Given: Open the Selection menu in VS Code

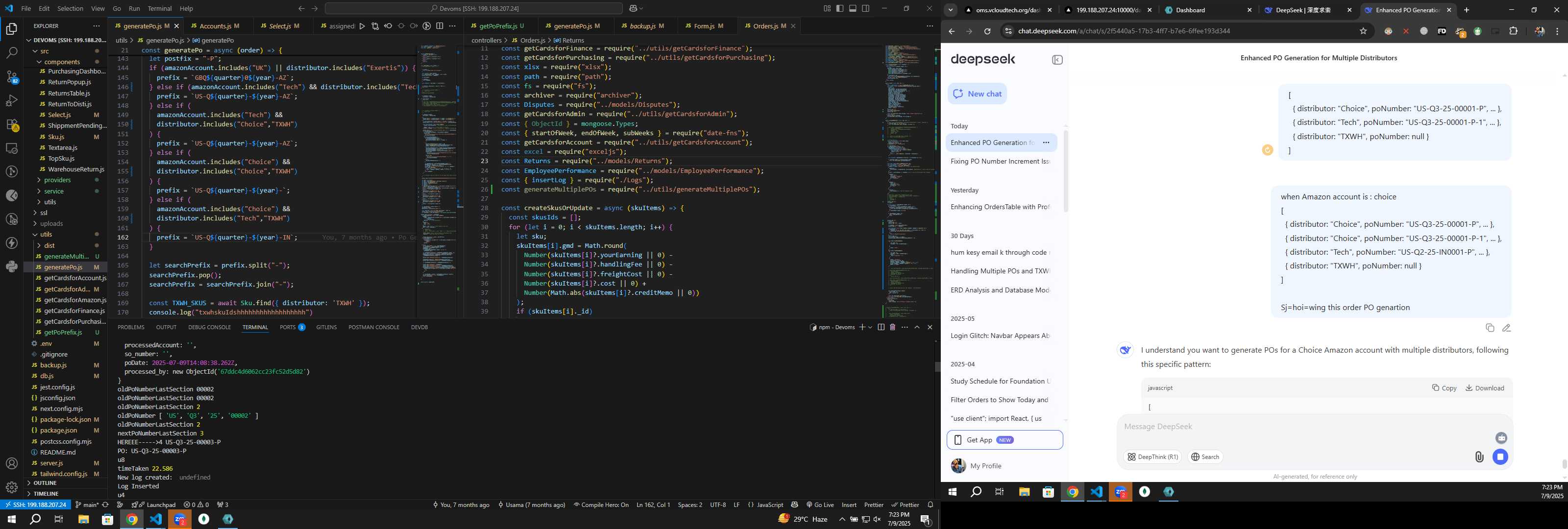Looking at the screenshot, I should (x=70, y=8).
